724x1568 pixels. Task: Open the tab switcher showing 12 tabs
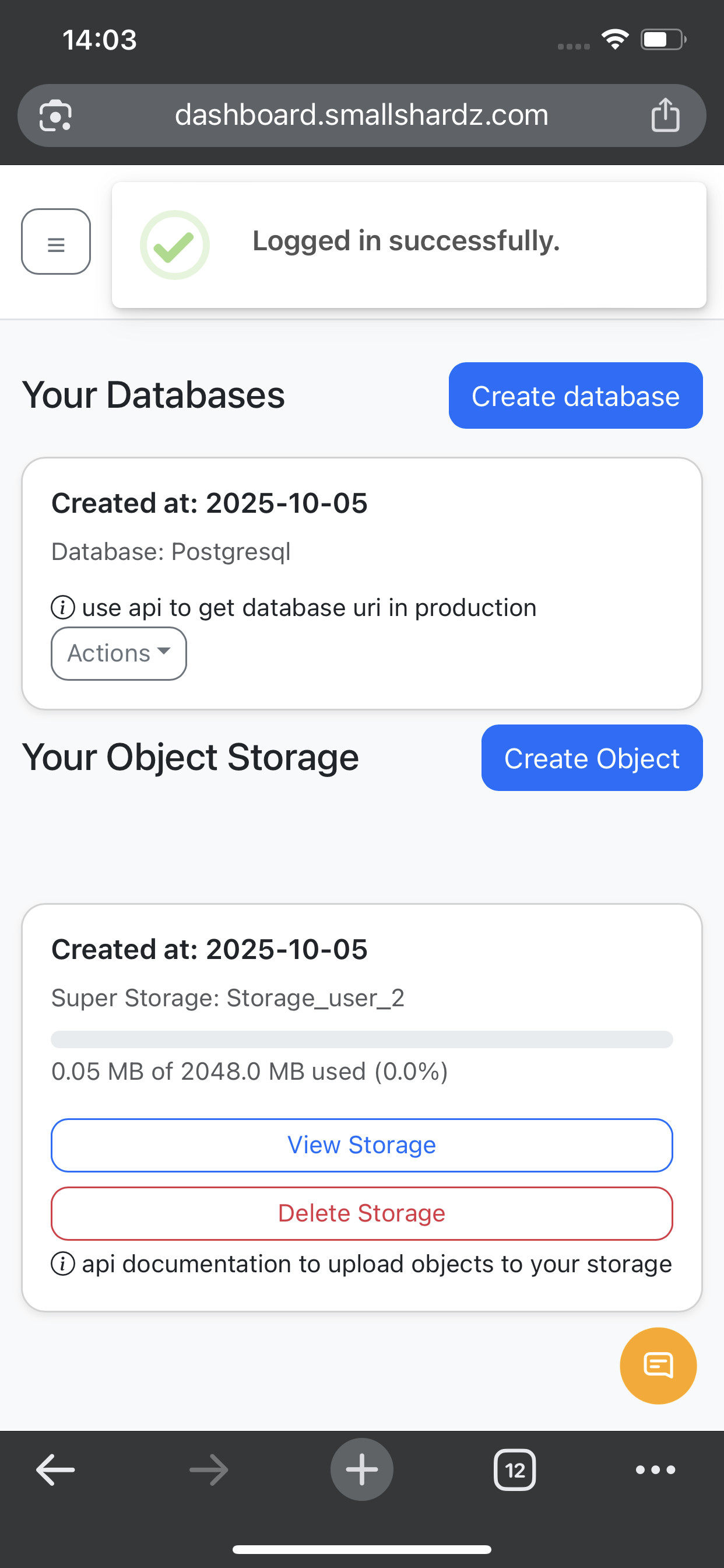pos(515,1469)
